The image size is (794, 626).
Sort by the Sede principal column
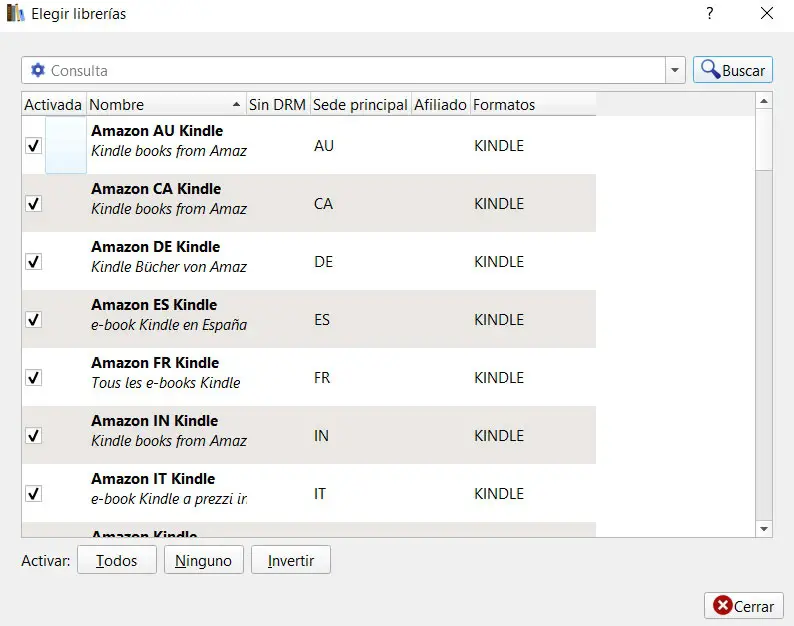coord(359,104)
